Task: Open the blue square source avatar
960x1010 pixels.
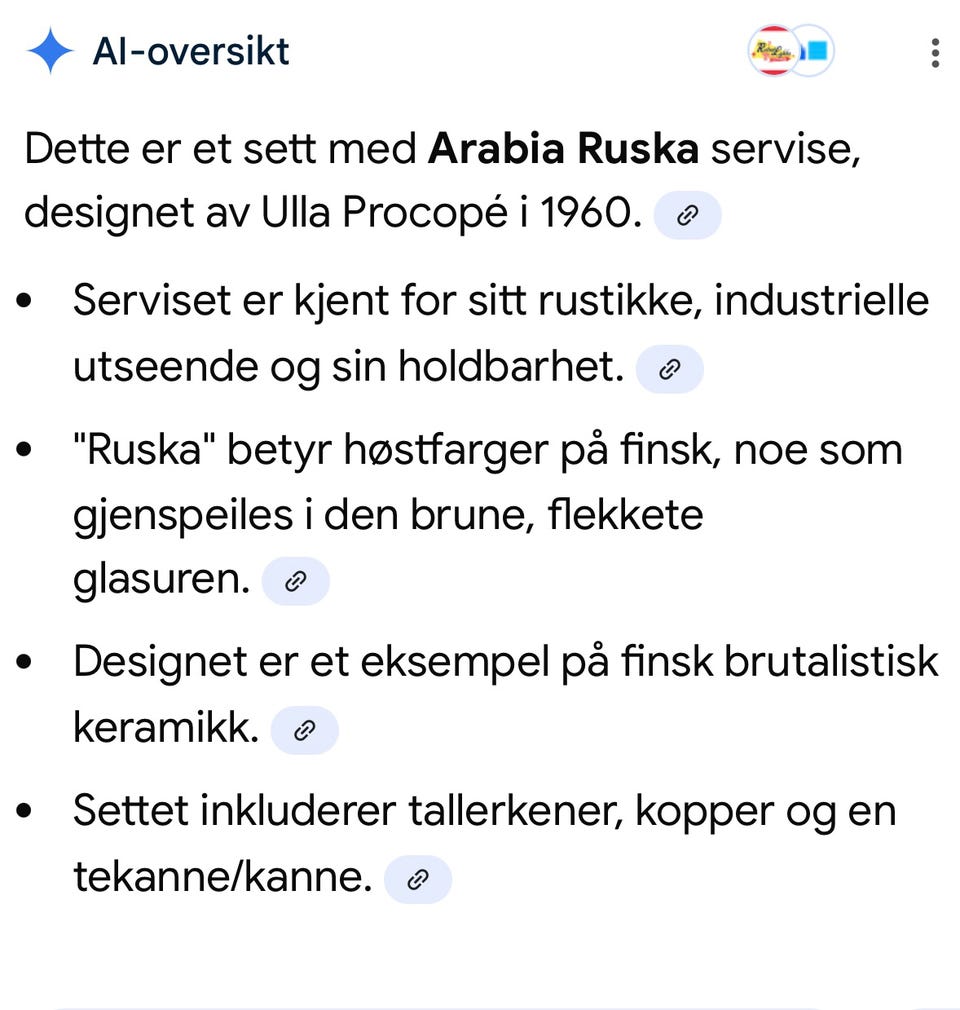Action: click(x=814, y=51)
